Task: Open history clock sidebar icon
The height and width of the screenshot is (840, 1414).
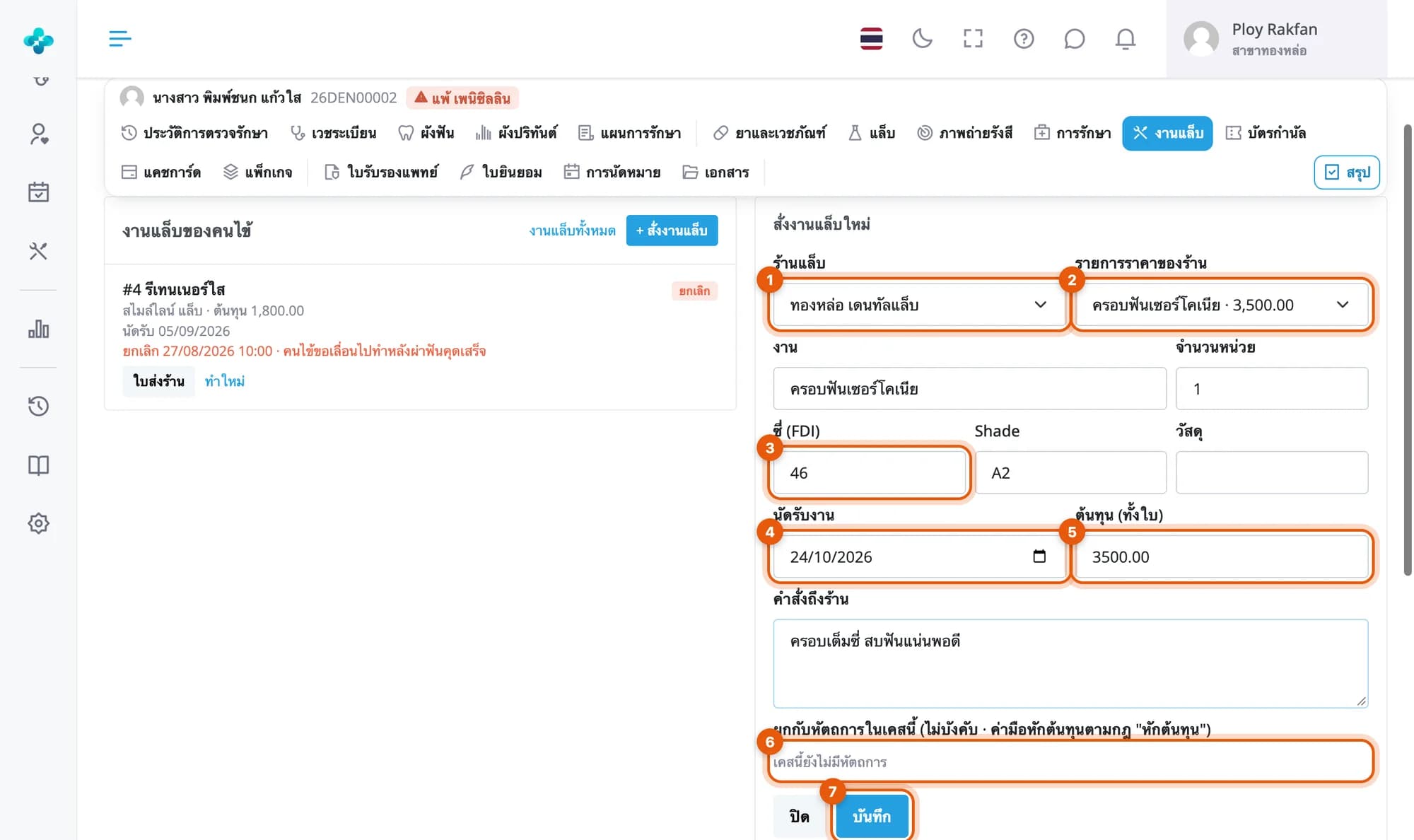Action: (38, 406)
